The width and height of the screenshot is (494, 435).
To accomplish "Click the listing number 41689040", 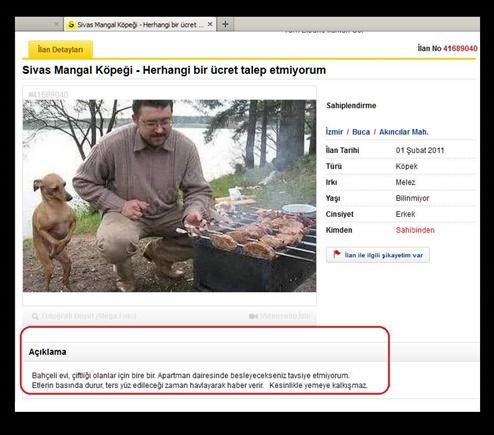I will click(460, 49).
